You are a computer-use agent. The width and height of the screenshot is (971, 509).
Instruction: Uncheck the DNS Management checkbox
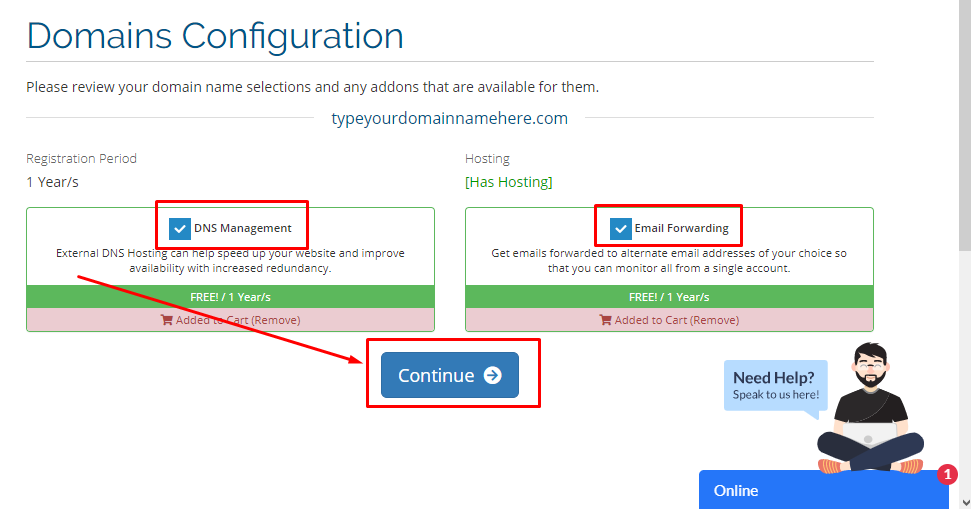(180, 229)
